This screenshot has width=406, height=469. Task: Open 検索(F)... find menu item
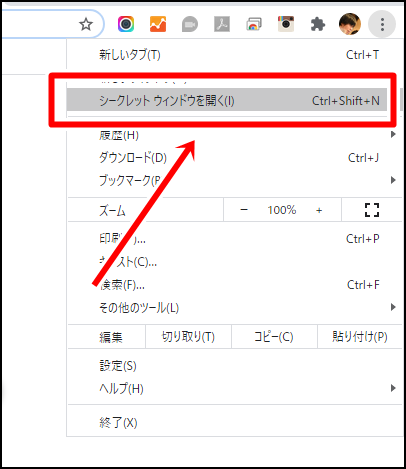235,285
